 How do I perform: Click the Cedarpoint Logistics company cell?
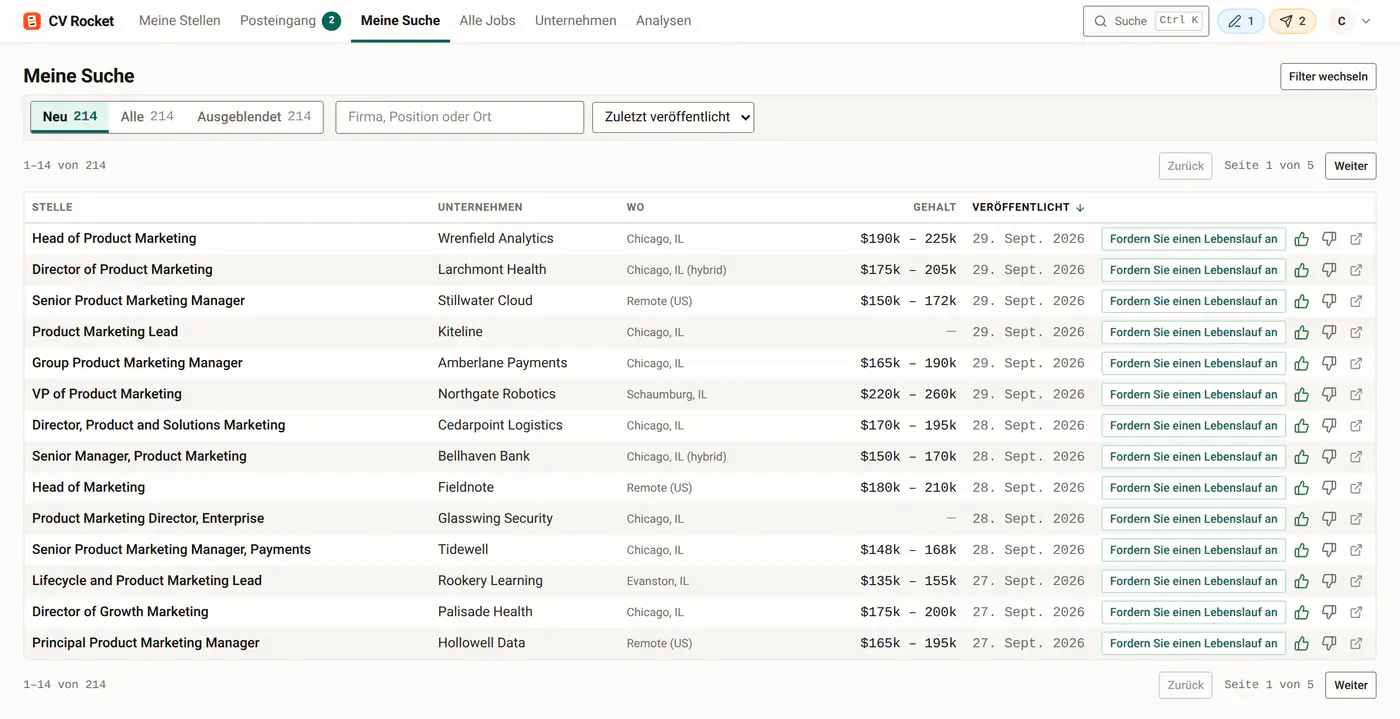pos(500,425)
